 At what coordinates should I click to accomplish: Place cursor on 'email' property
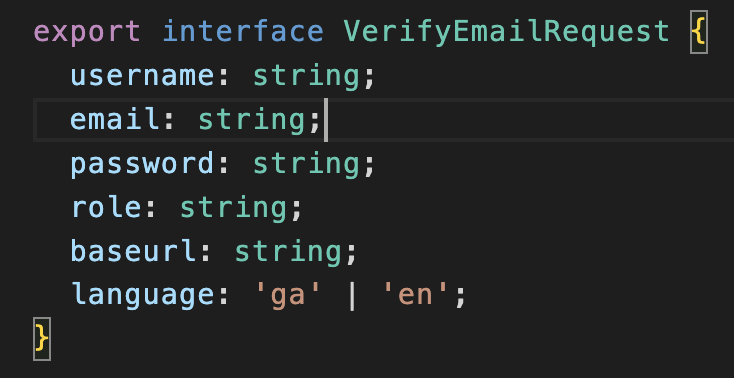click(116, 120)
